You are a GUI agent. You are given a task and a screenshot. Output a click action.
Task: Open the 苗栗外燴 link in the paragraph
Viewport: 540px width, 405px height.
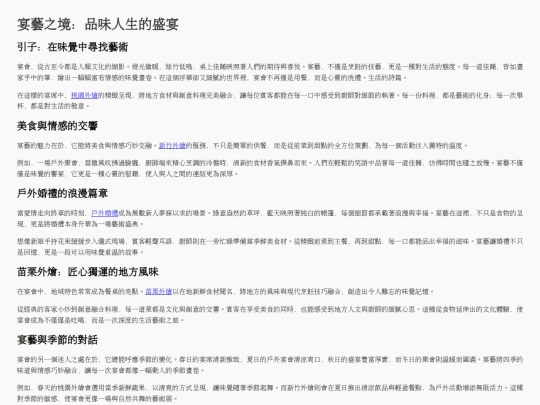(x=158, y=292)
